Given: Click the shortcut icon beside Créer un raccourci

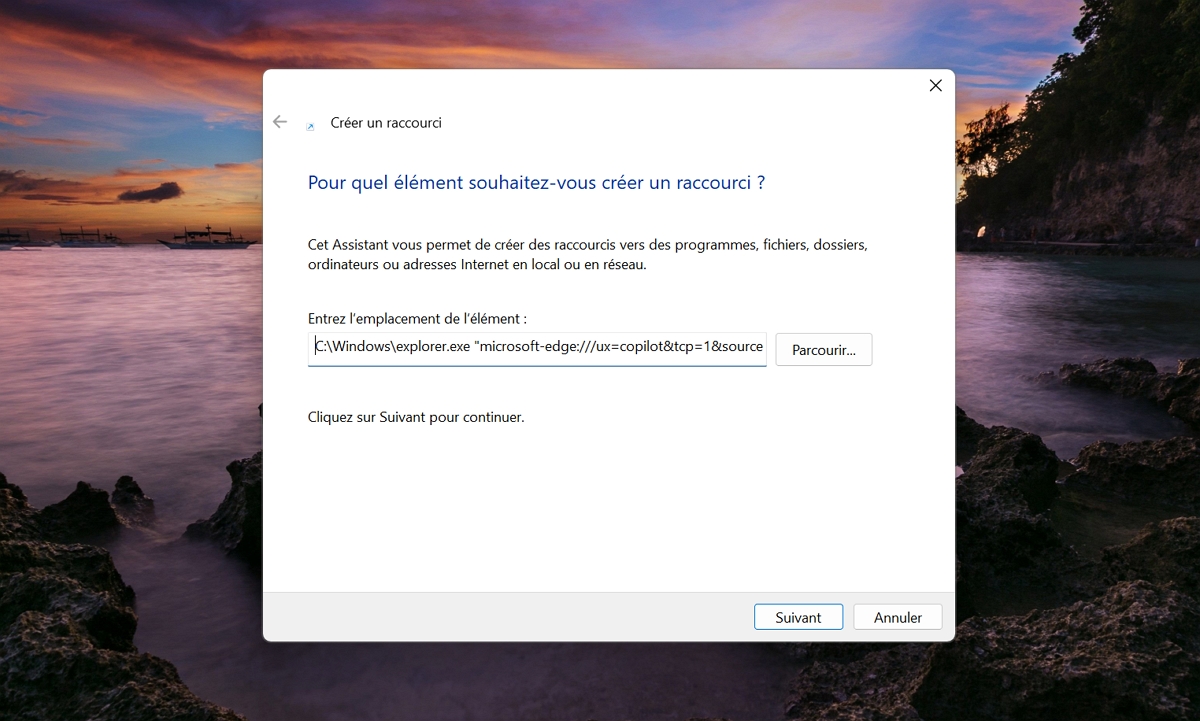Looking at the screenshot, I should (x=310, y=126).
